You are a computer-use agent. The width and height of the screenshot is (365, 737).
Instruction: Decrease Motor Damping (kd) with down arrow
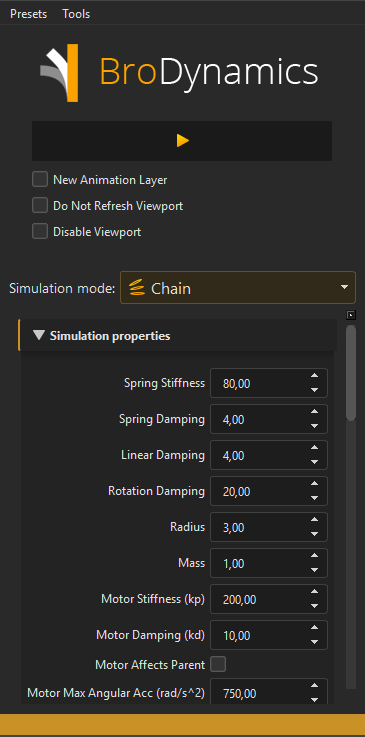[x=315, y=642]
